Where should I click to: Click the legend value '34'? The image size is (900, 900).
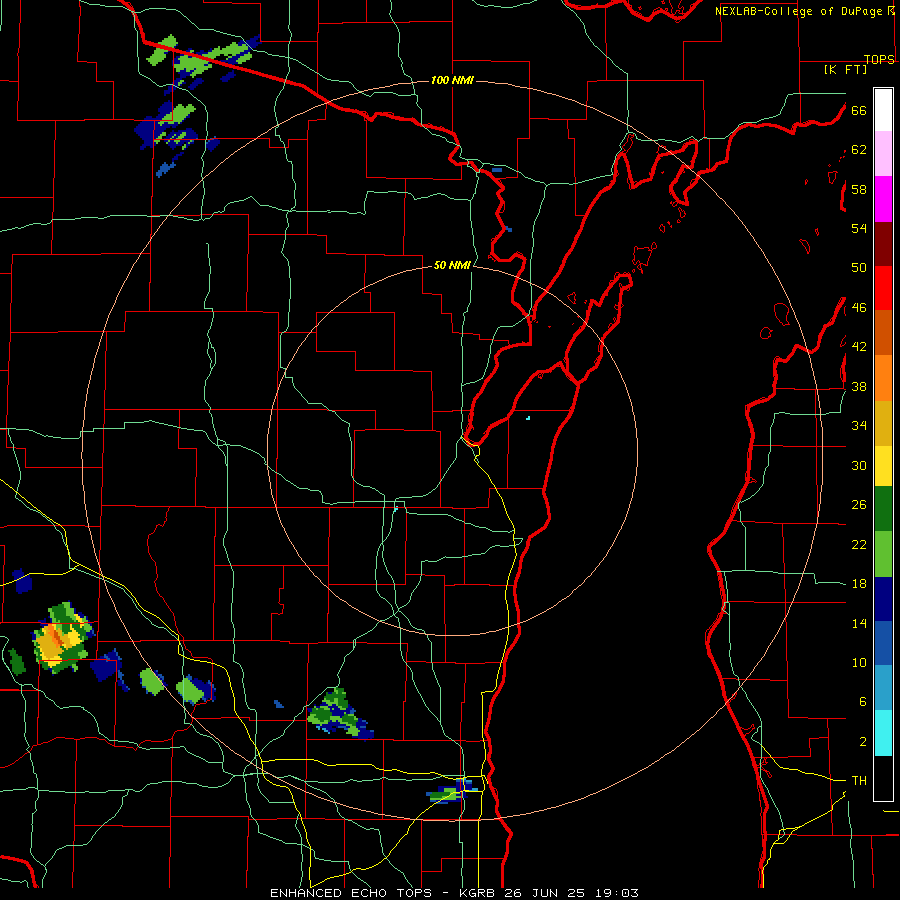tap(859, 426)
